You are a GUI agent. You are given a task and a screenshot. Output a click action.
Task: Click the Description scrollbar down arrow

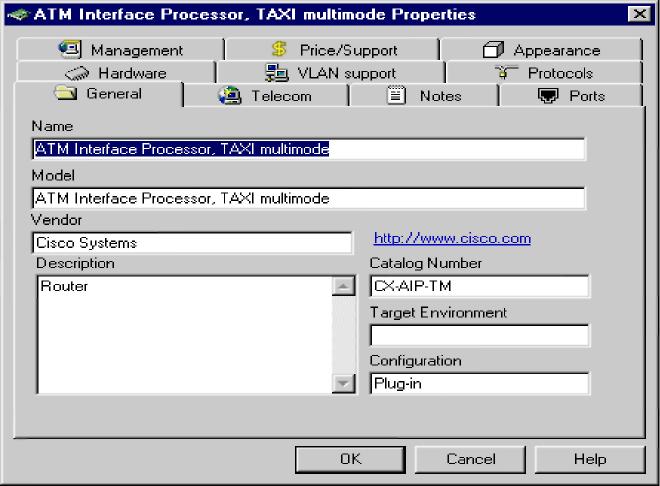343,383
